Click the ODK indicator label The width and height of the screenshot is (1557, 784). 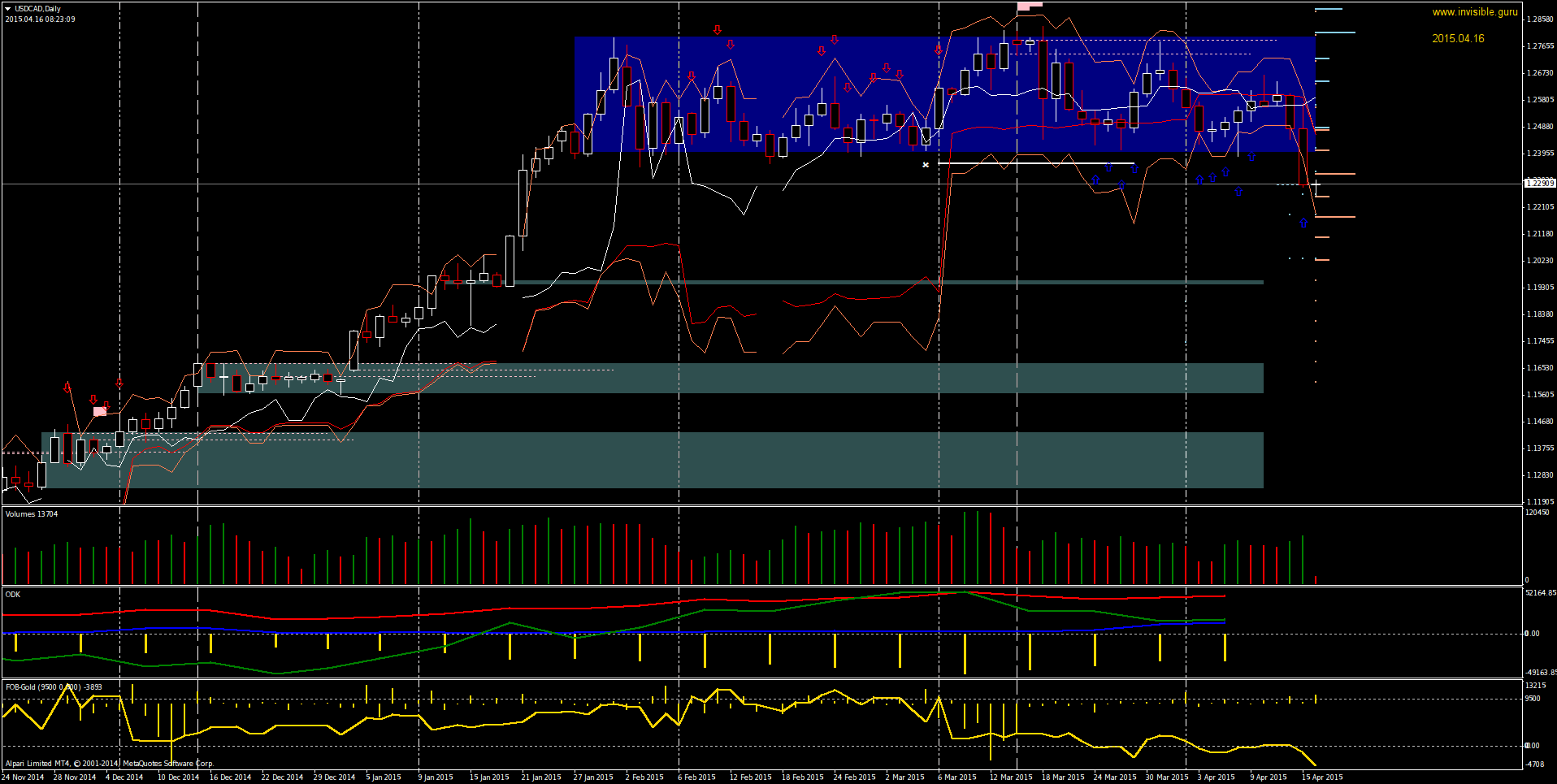(12, 595)
